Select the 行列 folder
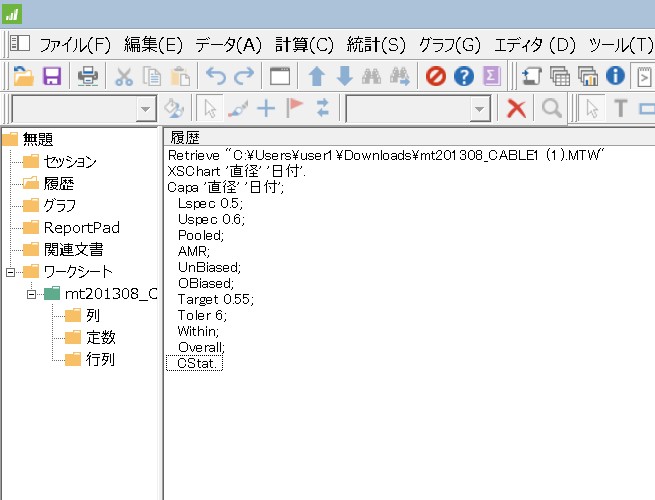The width and height of the screenshot is (655, 500). (x=100, y=359)
